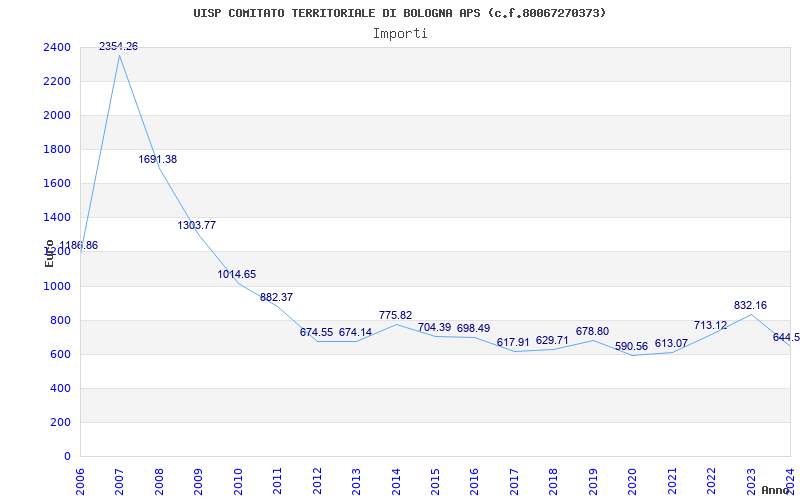Click the 2023 year label on x-axis
This screenshot has width=800, height=500.
751,483
